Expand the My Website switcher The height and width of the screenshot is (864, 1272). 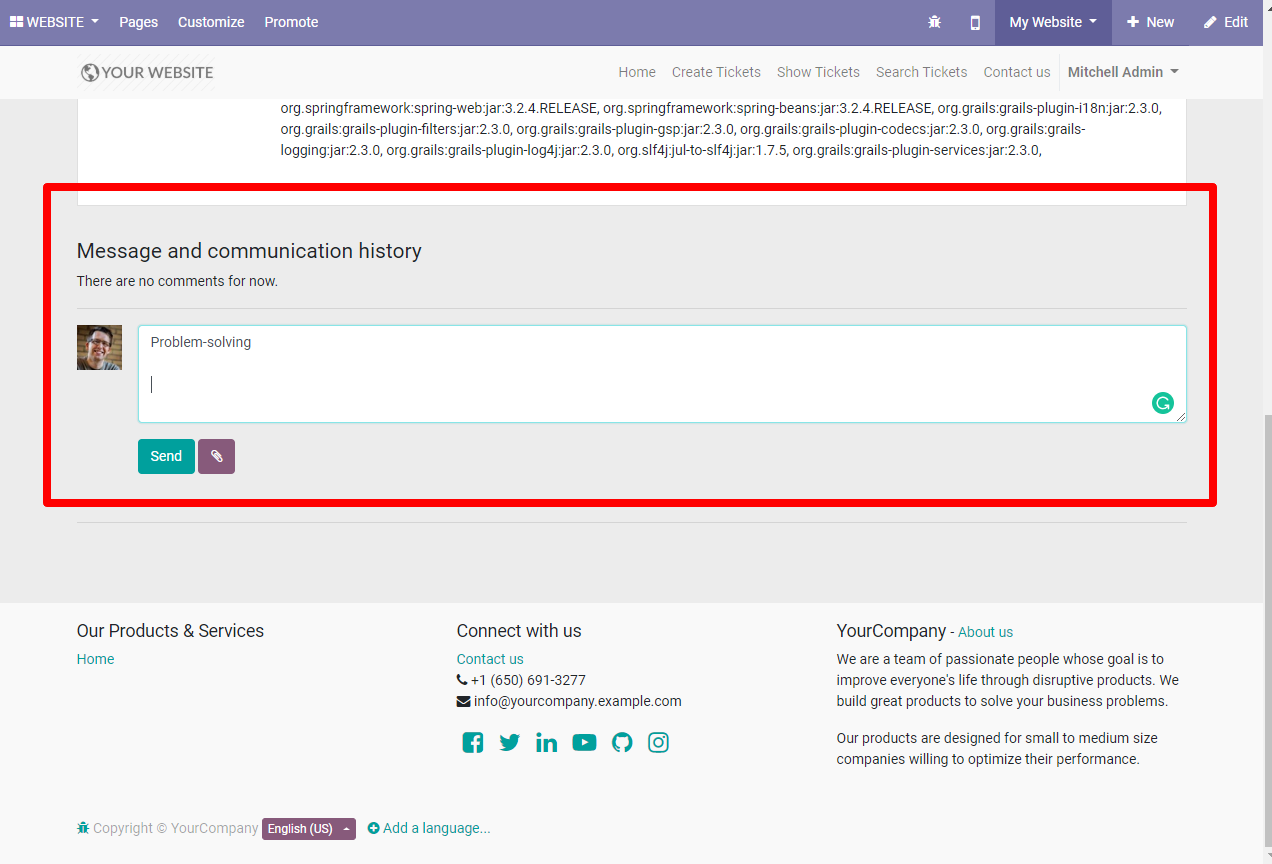pyautogui.click(x=1053, y=22)
